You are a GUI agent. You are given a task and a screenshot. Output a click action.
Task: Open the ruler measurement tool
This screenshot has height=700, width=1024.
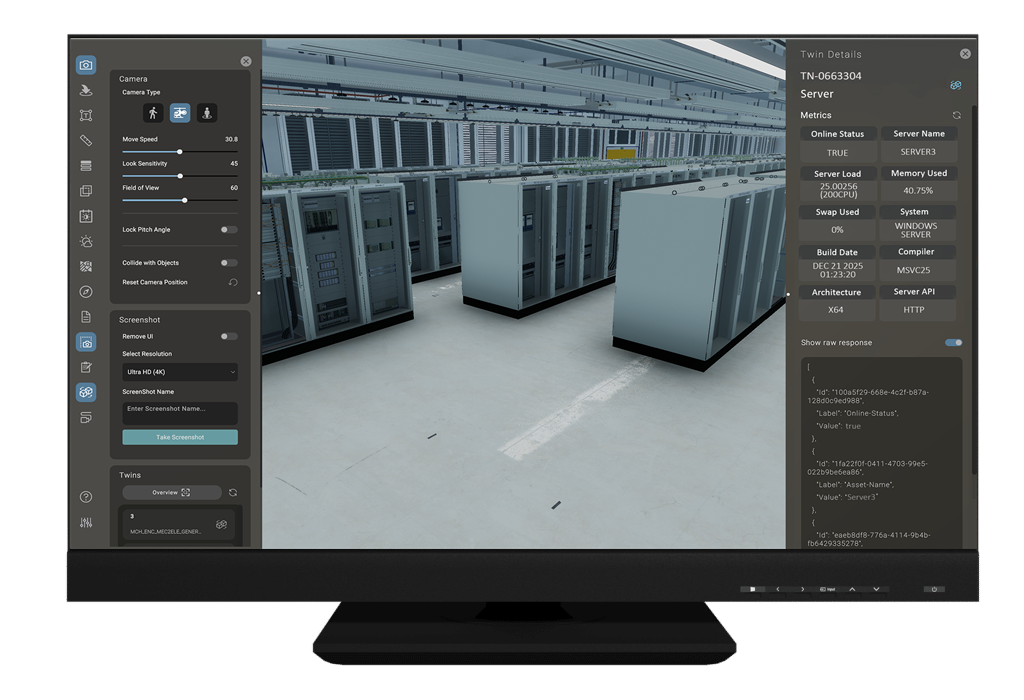[x=86, y=140]
